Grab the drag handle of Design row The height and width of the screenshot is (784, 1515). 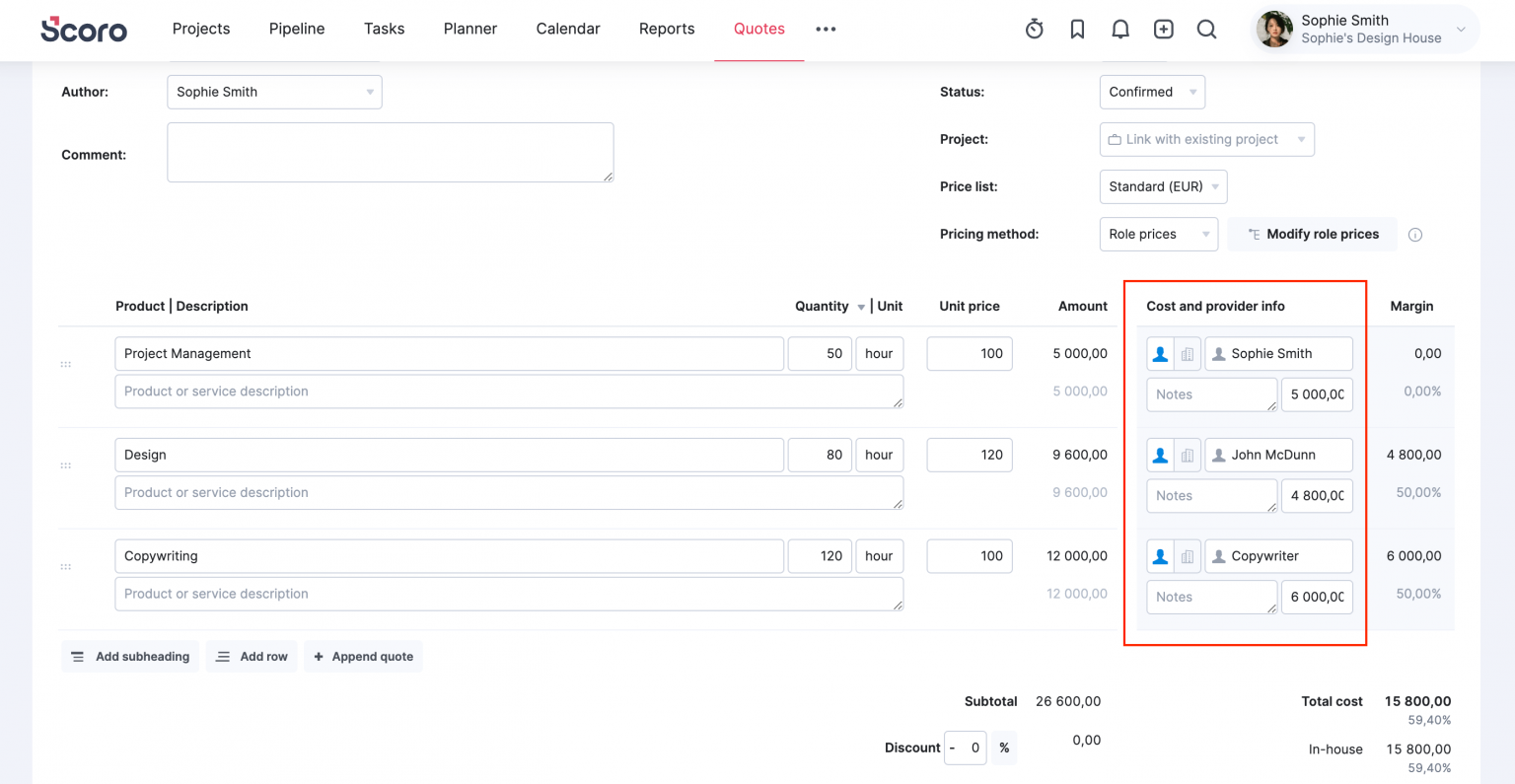pos(66,465)
